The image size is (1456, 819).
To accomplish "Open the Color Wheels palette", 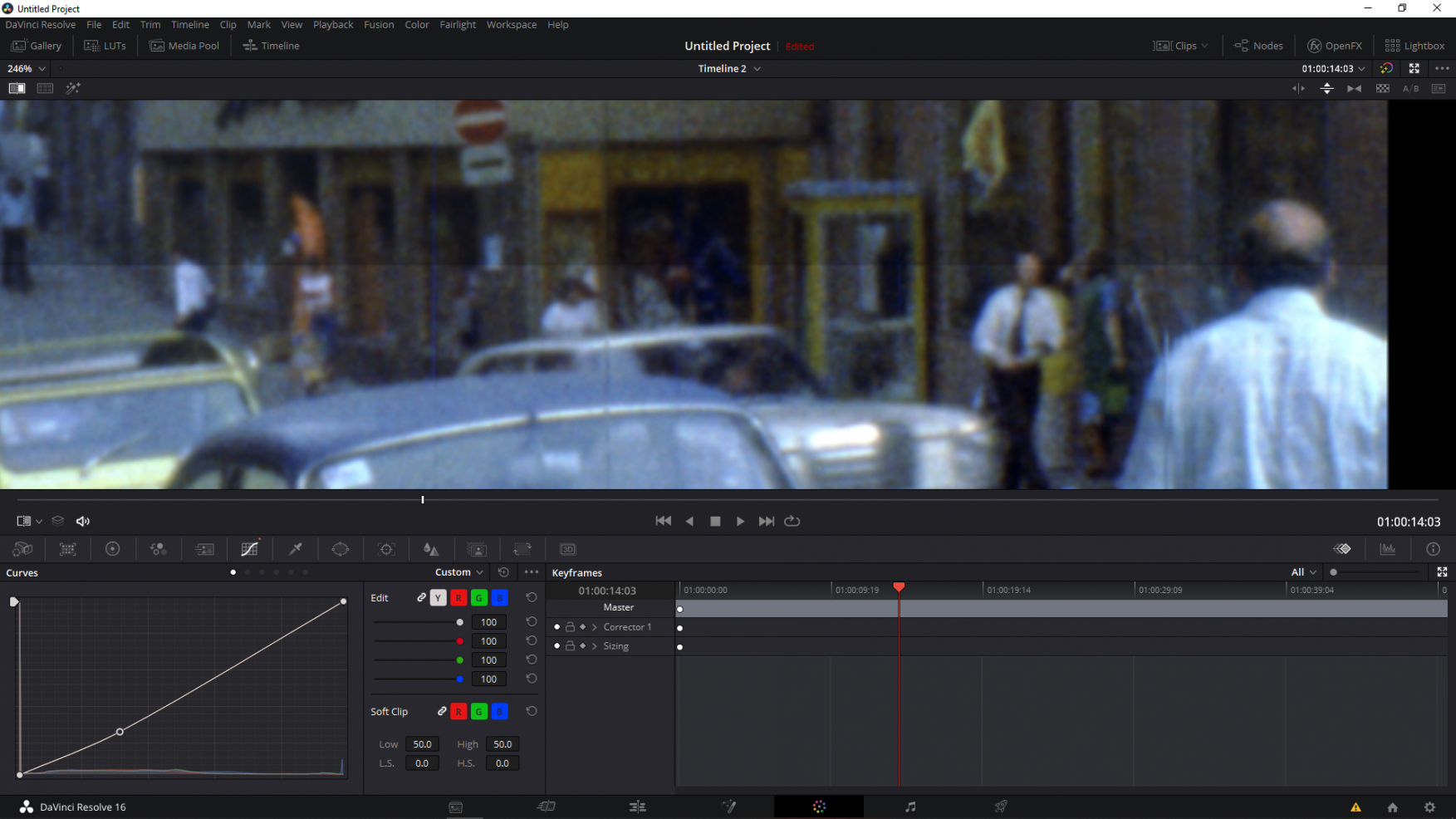I will coord(113,549).
